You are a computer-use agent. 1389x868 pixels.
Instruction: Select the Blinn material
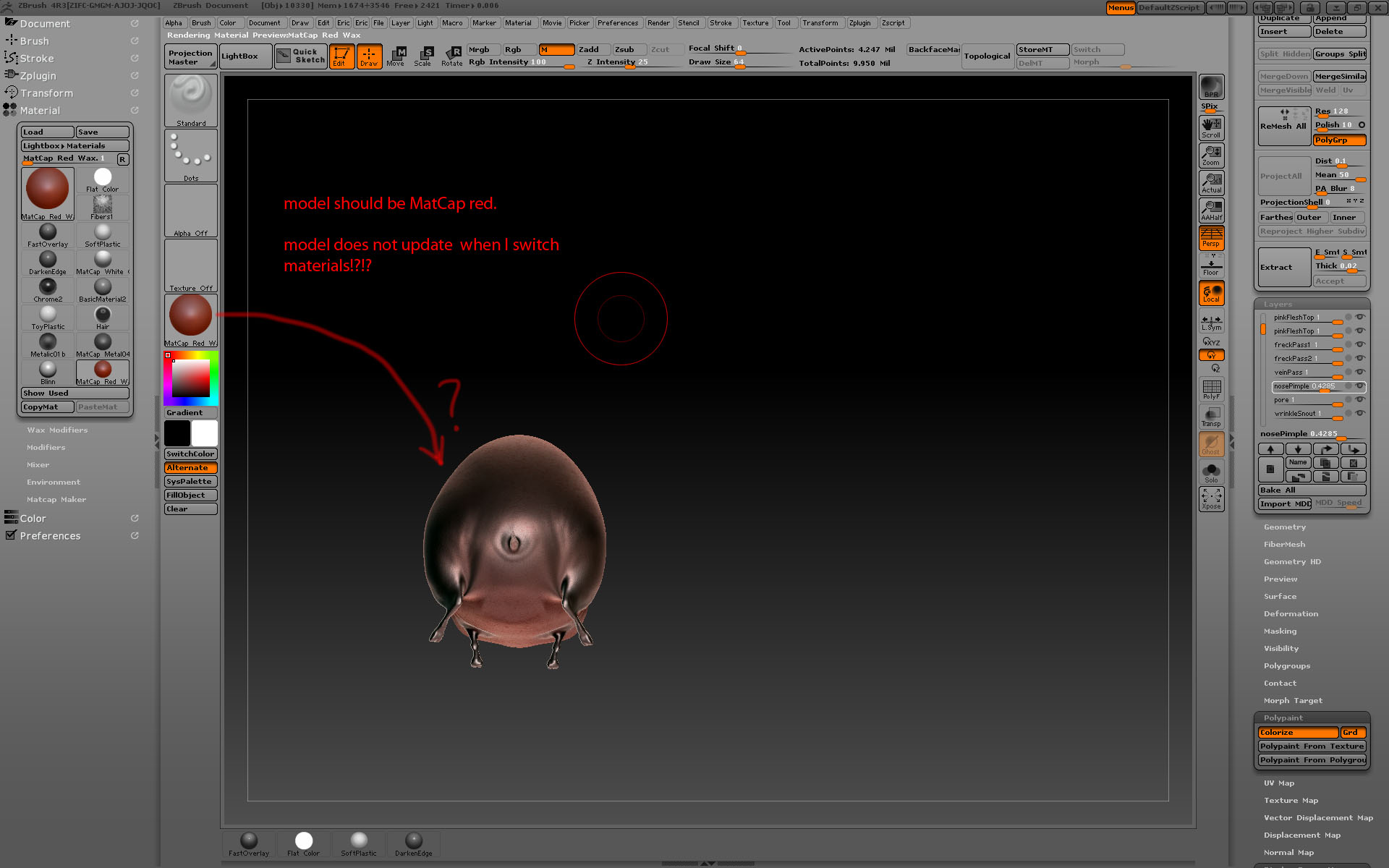(48, 373)
